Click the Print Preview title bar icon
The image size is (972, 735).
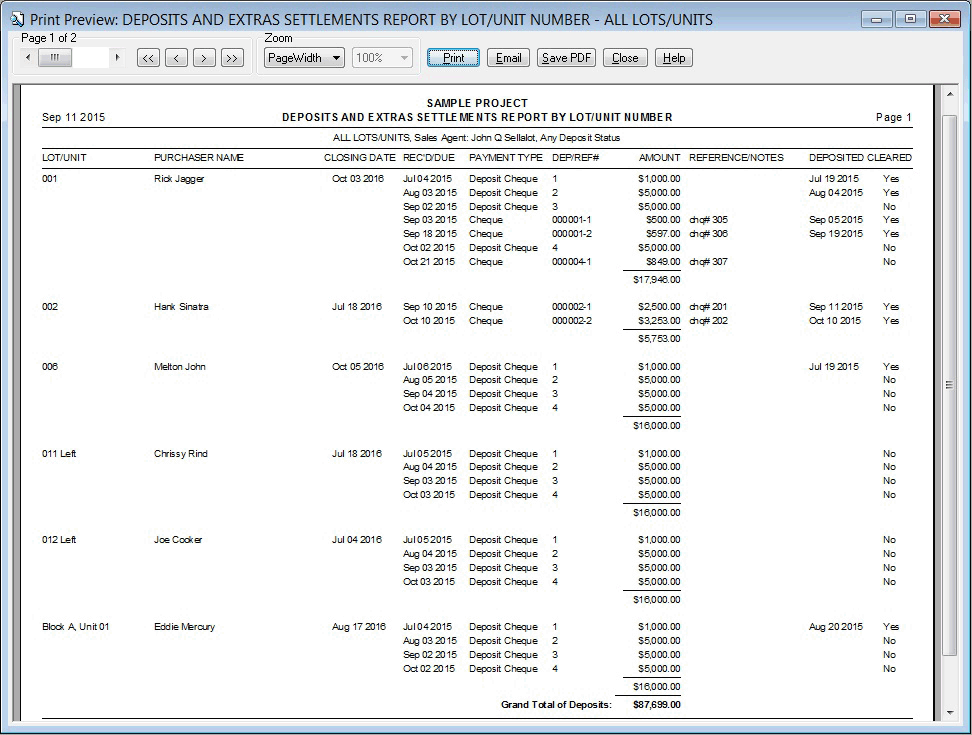click(17, 20)
